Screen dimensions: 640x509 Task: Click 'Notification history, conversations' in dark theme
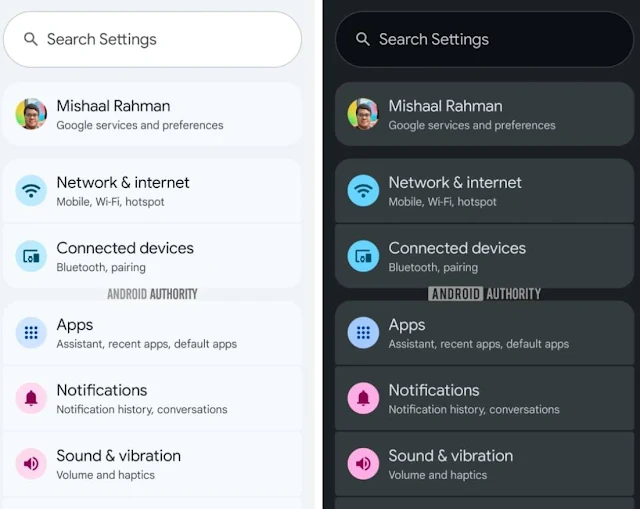click(x=474, y=409)
